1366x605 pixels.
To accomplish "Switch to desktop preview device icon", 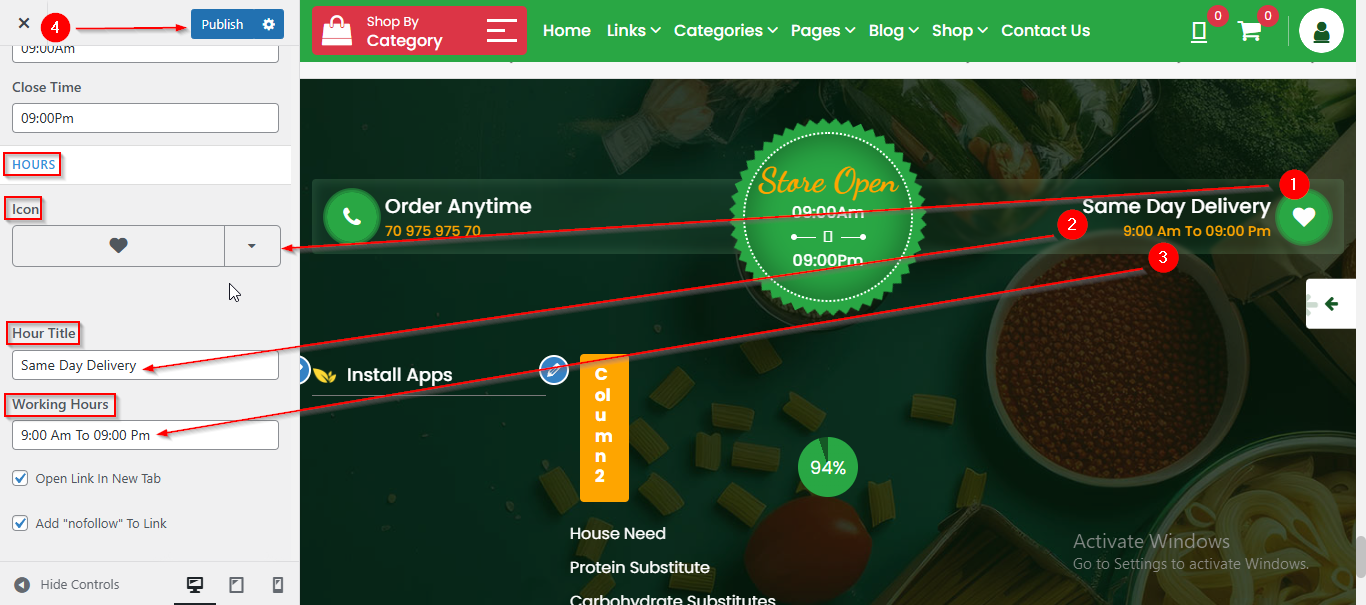I will click(x=195, y=585).
